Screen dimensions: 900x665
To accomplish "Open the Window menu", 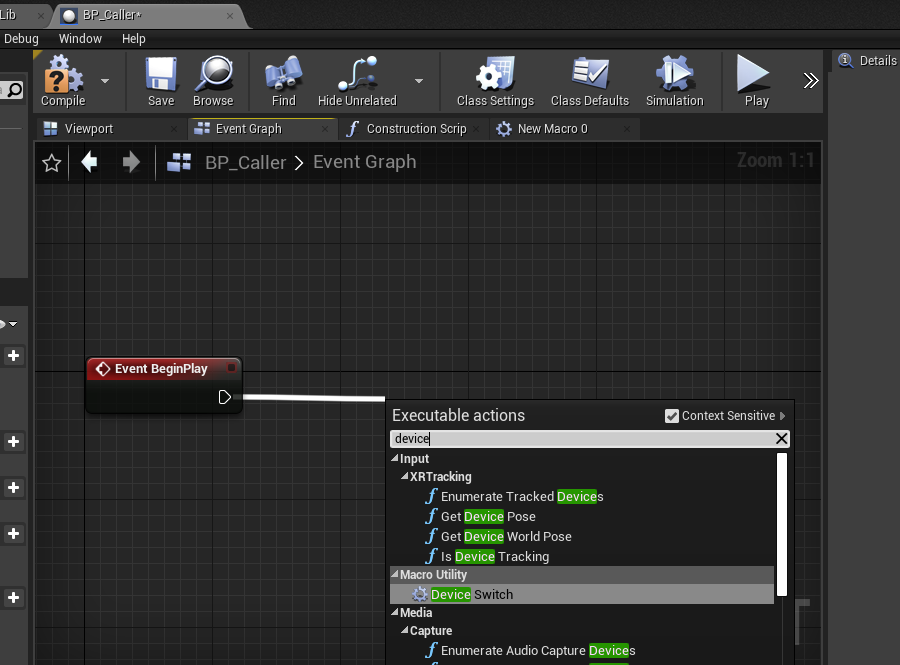I will 80,38.
